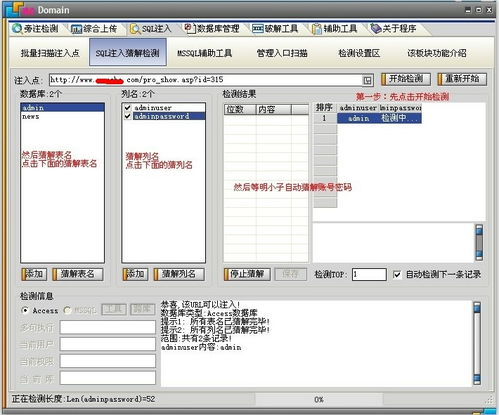
Task: Click the 位数 column header
Action: tap(240, 110)
